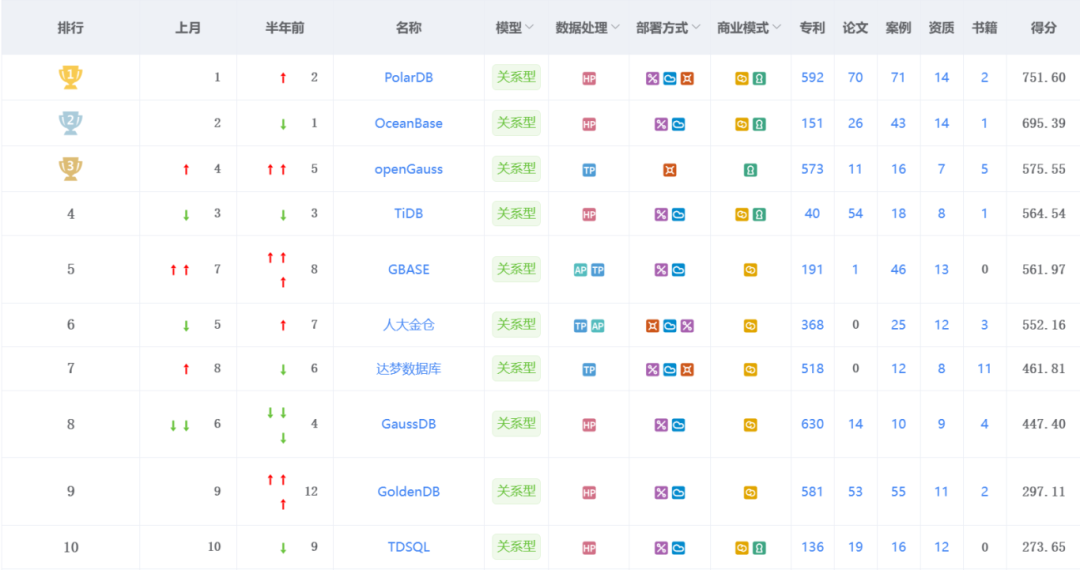Open the 部署方式 column filter dropdown

click(696, 28)
